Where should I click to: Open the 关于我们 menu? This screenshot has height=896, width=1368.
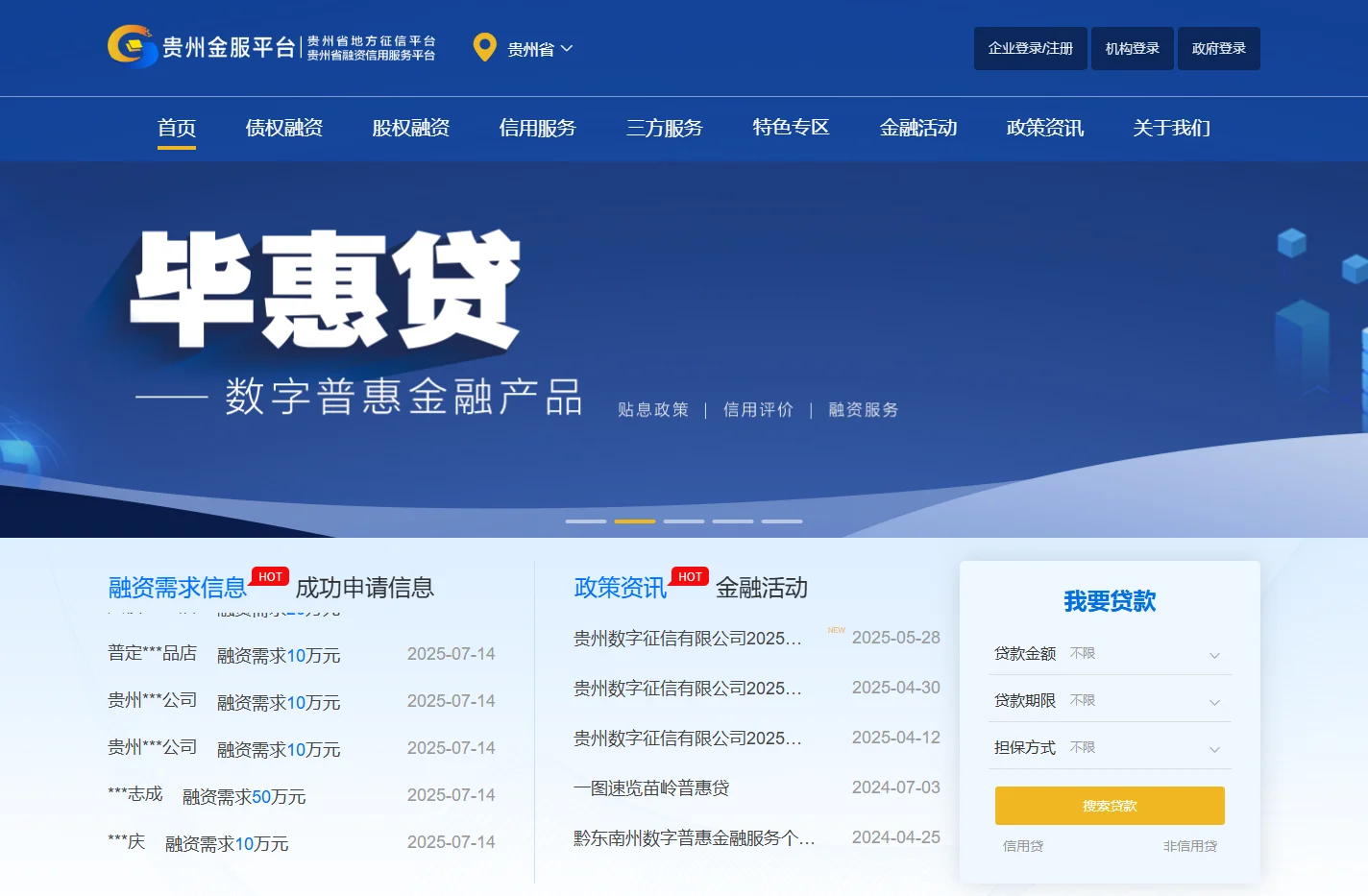(1172, 128)
